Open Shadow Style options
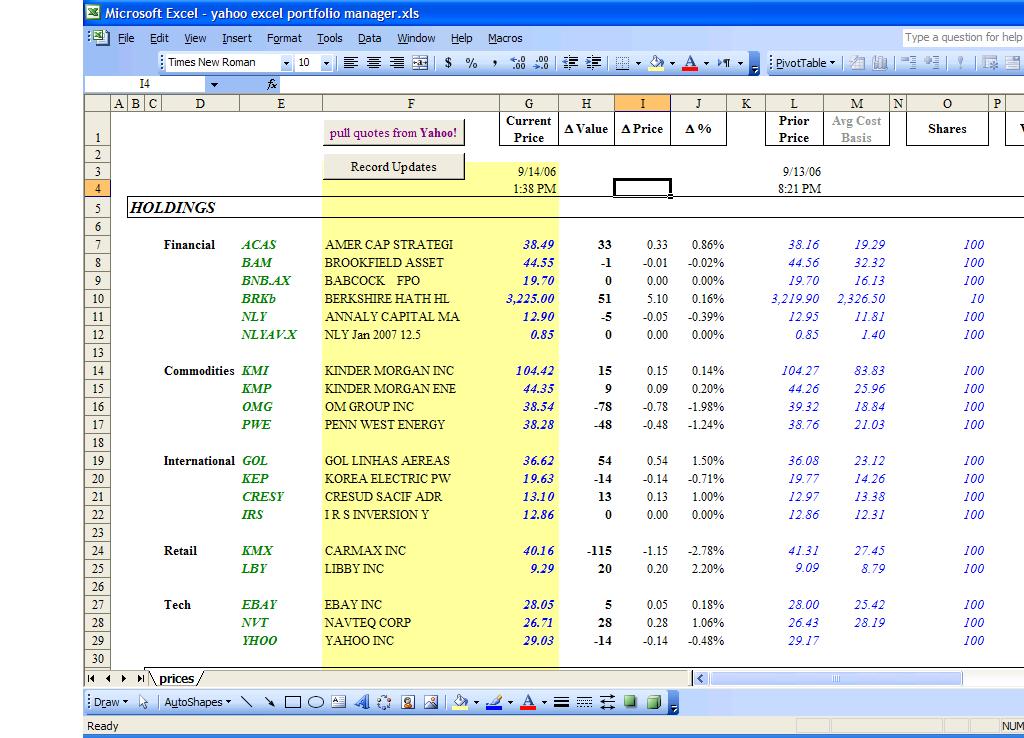Viewport: 1024px width, 738px height. point(630,702)
